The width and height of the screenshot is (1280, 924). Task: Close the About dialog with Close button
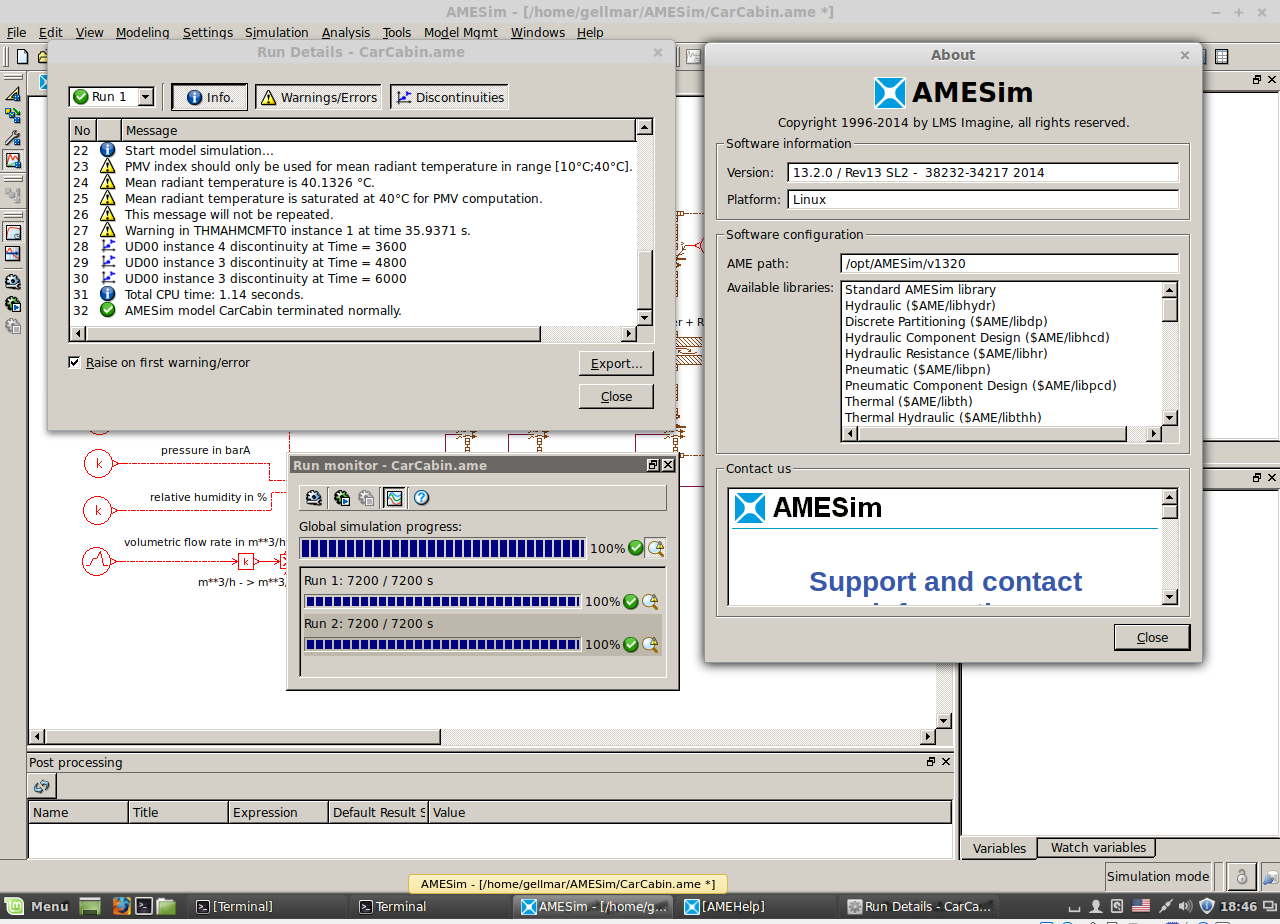coord(1151,637)
